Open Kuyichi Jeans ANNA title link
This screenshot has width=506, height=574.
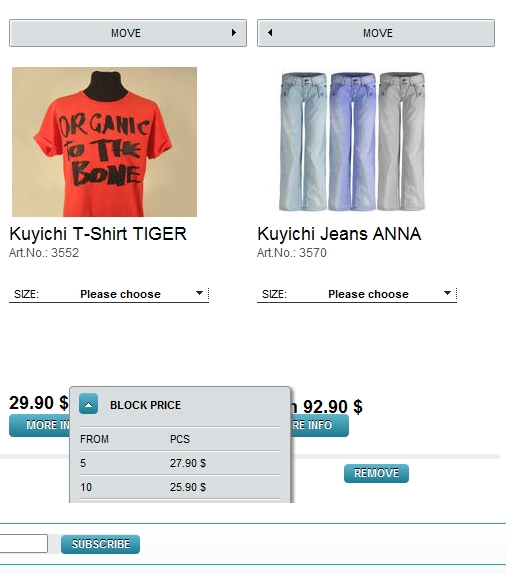[x=339, y=234]
